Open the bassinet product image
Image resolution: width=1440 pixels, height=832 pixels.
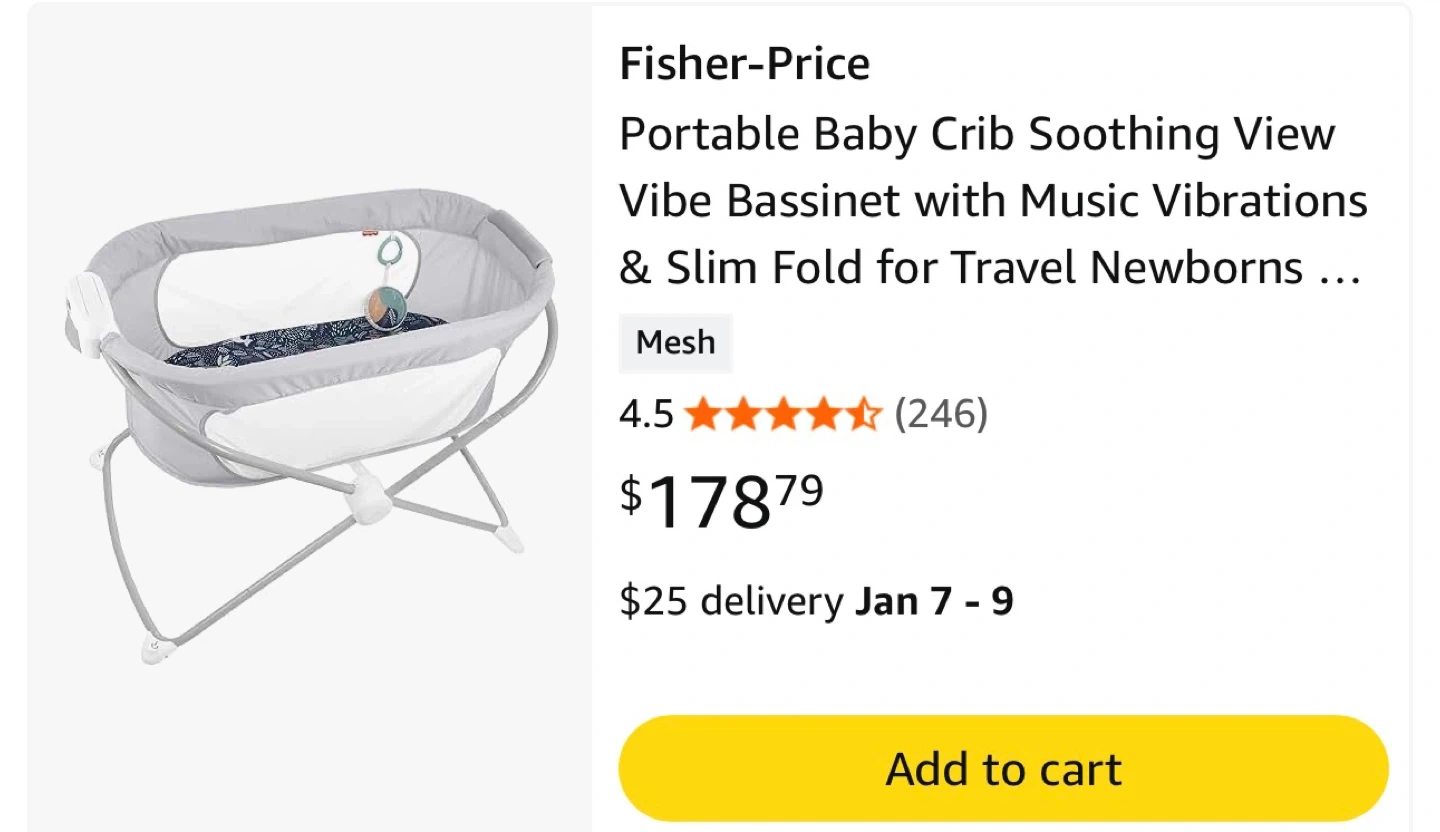310,420
